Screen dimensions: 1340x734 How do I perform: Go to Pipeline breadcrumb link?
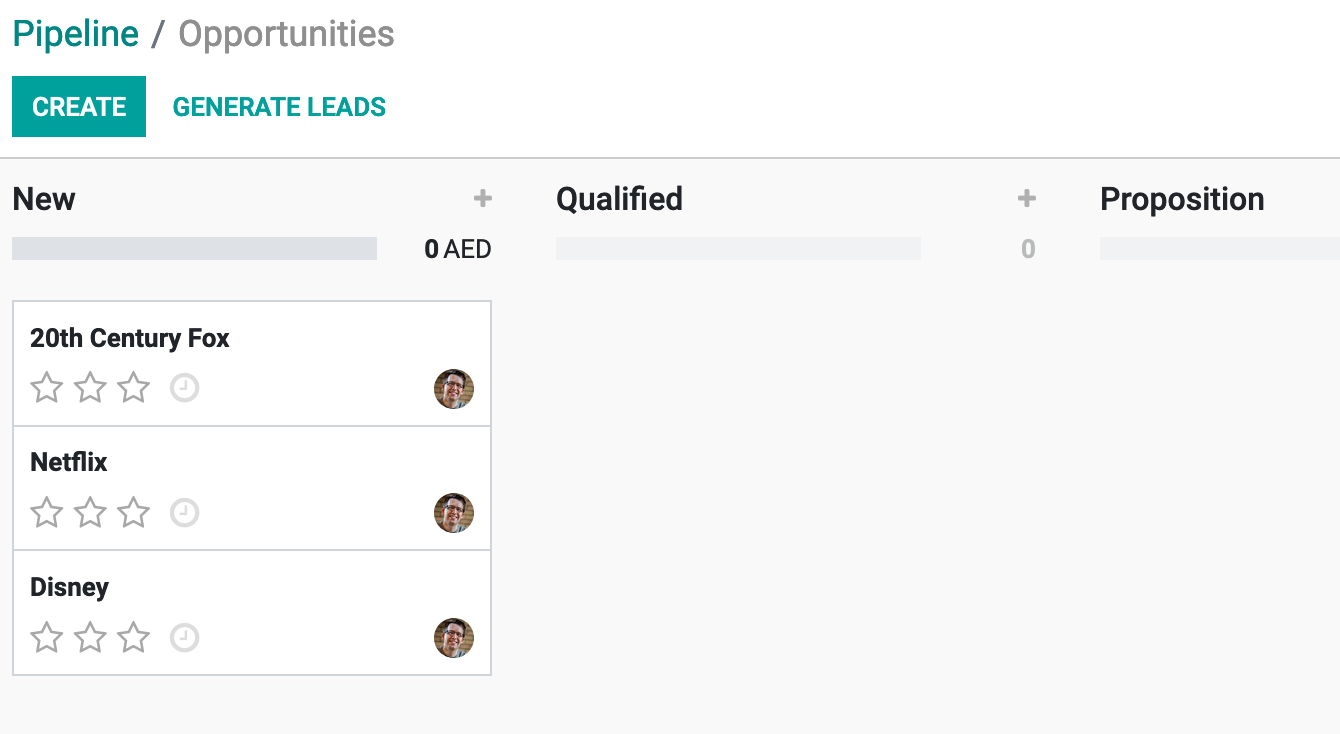[x=75, y=34]
